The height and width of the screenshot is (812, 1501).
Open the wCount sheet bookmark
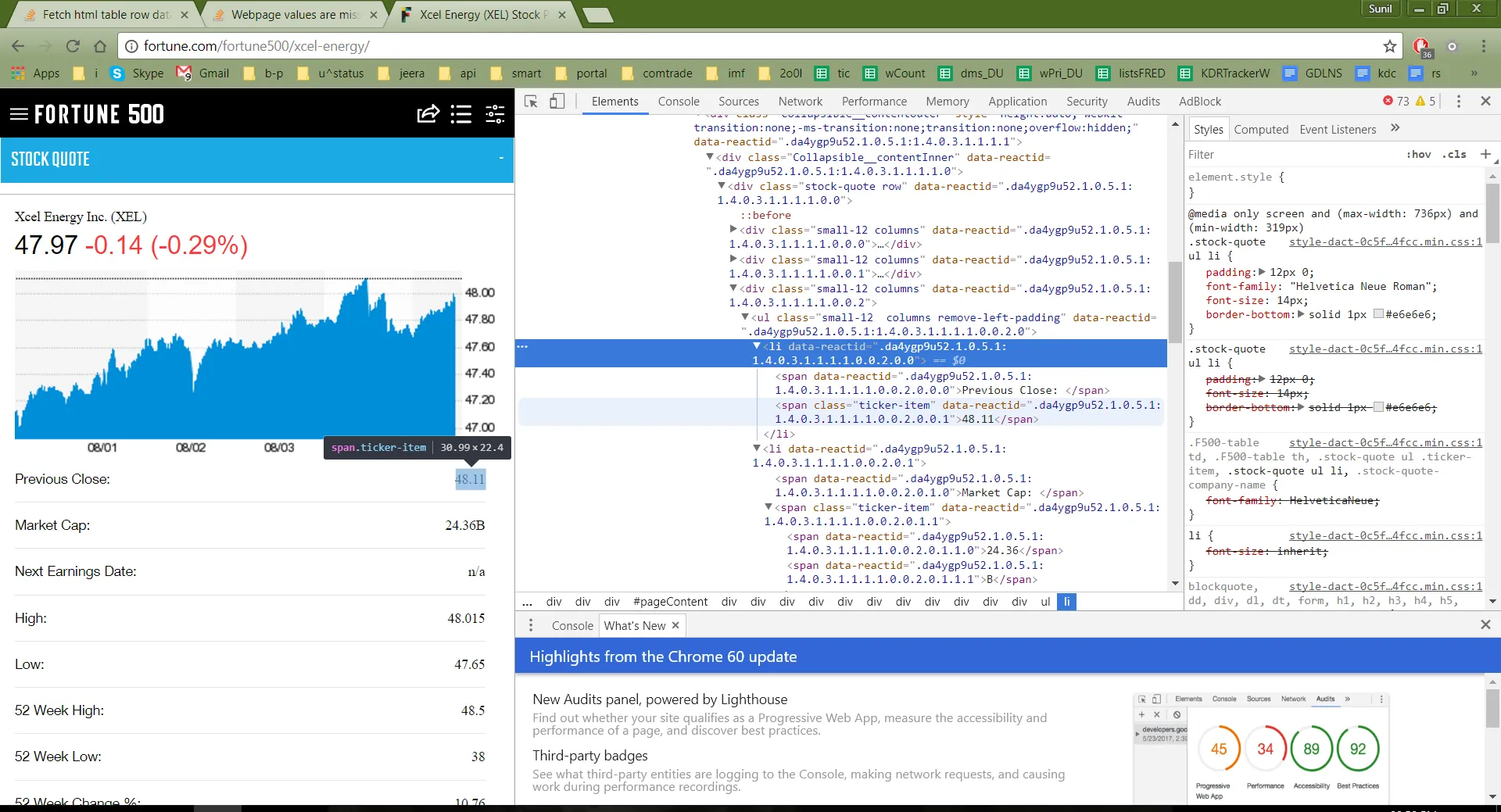click(x=894, y=73)
